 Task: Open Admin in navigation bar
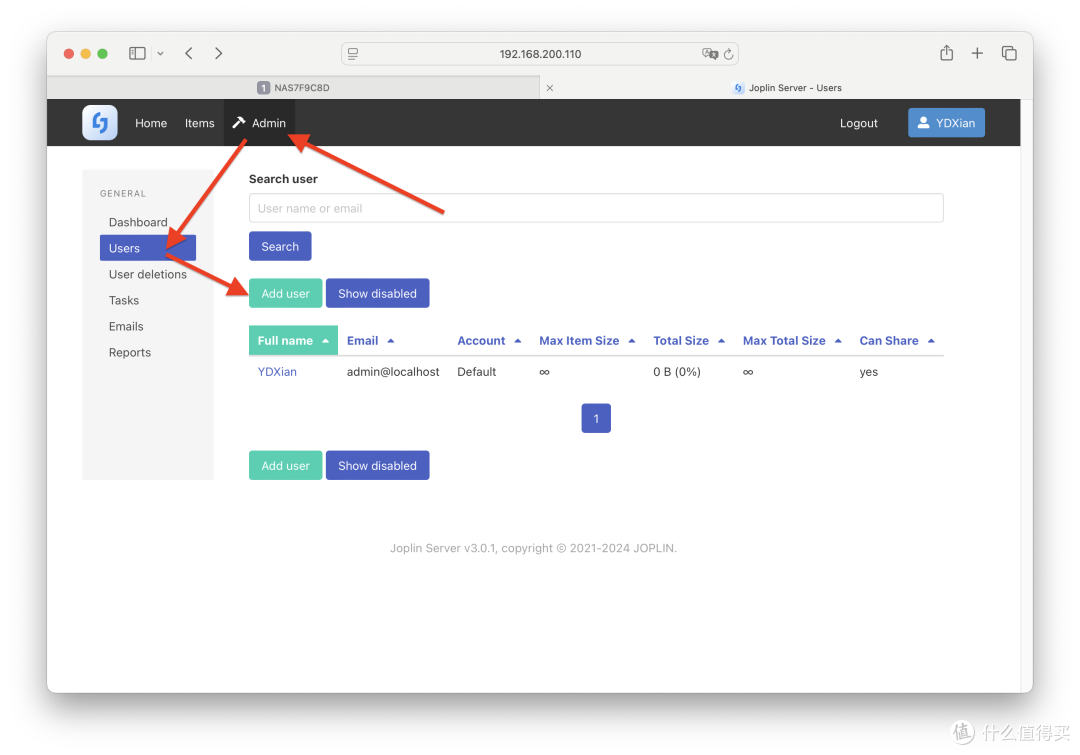(x=260, y=123)
